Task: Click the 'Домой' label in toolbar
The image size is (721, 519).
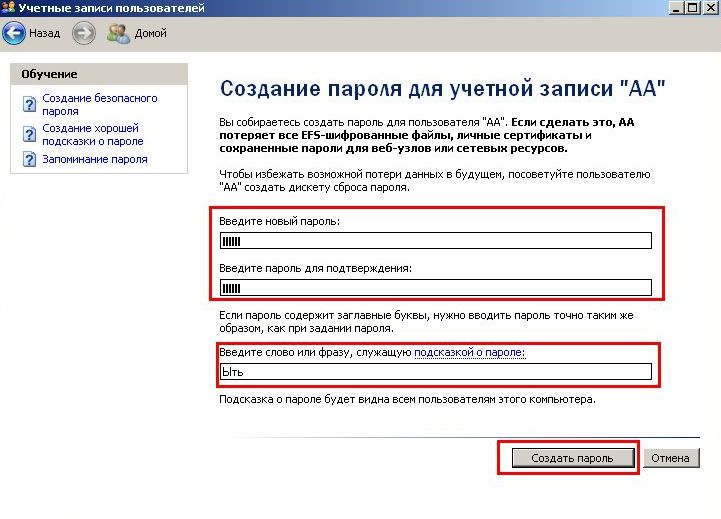Action: tap(150, 34)
